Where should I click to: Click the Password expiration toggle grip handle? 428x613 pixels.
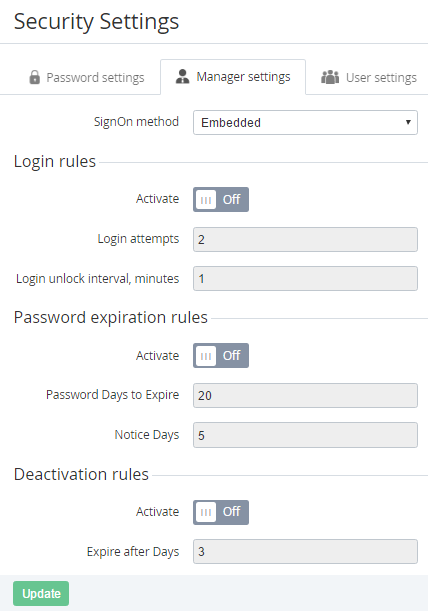coord(206,356)
